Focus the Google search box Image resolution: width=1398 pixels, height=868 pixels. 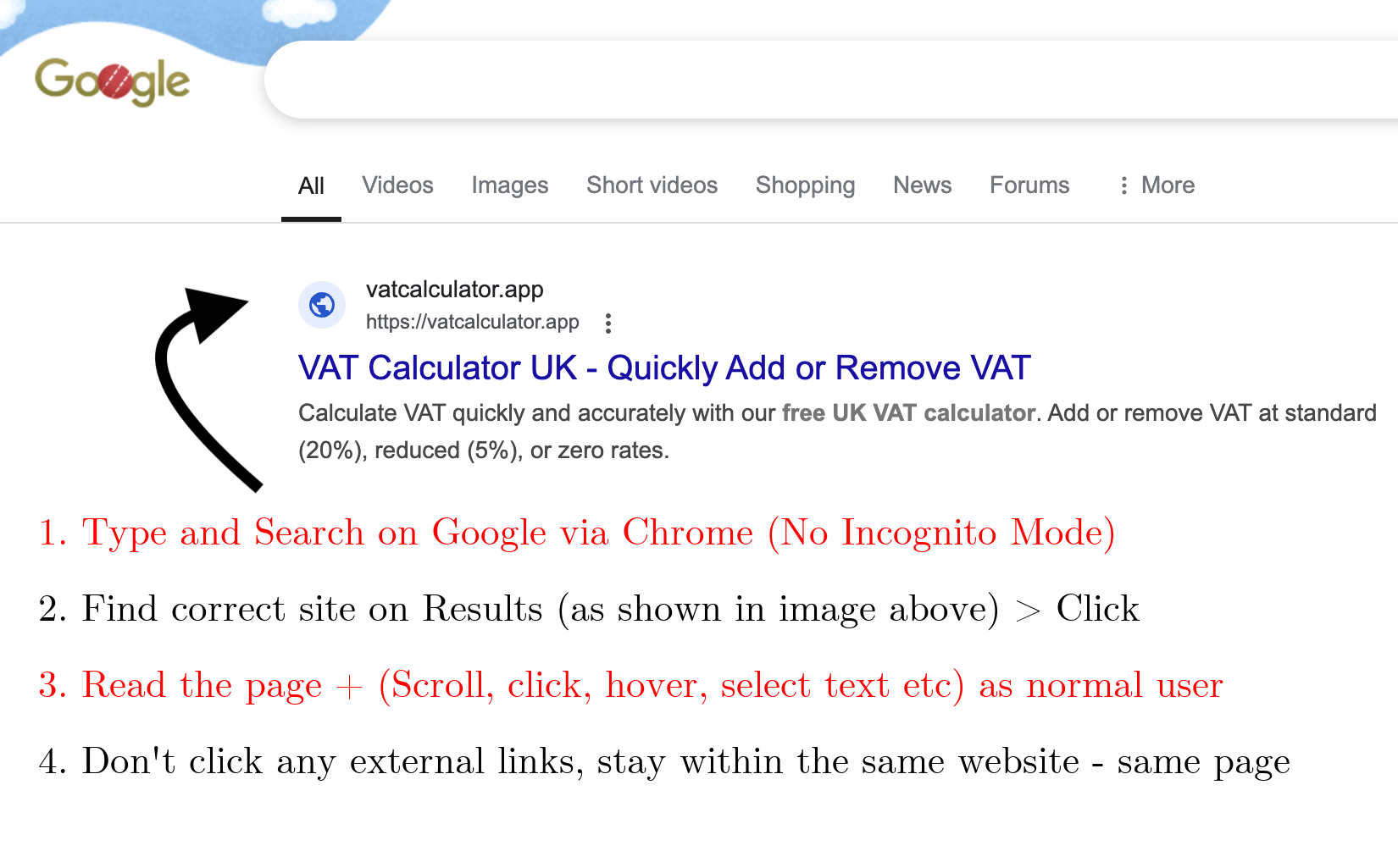[x=830, y=80]
